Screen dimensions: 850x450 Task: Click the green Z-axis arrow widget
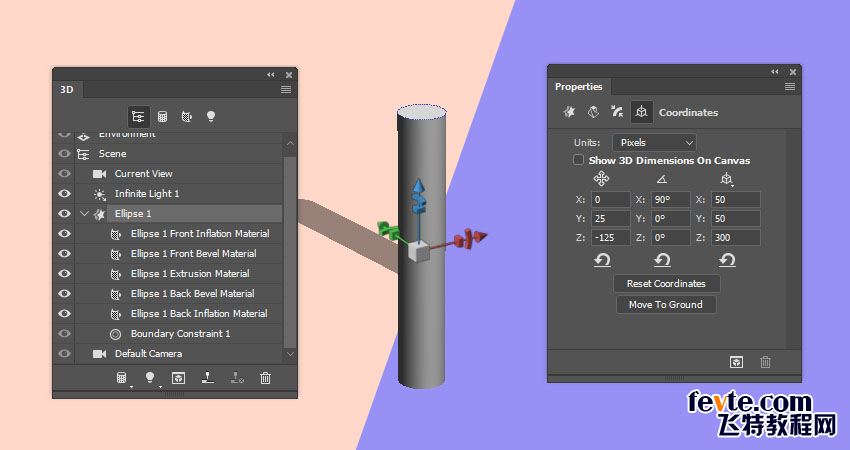(x=383, y=227)
